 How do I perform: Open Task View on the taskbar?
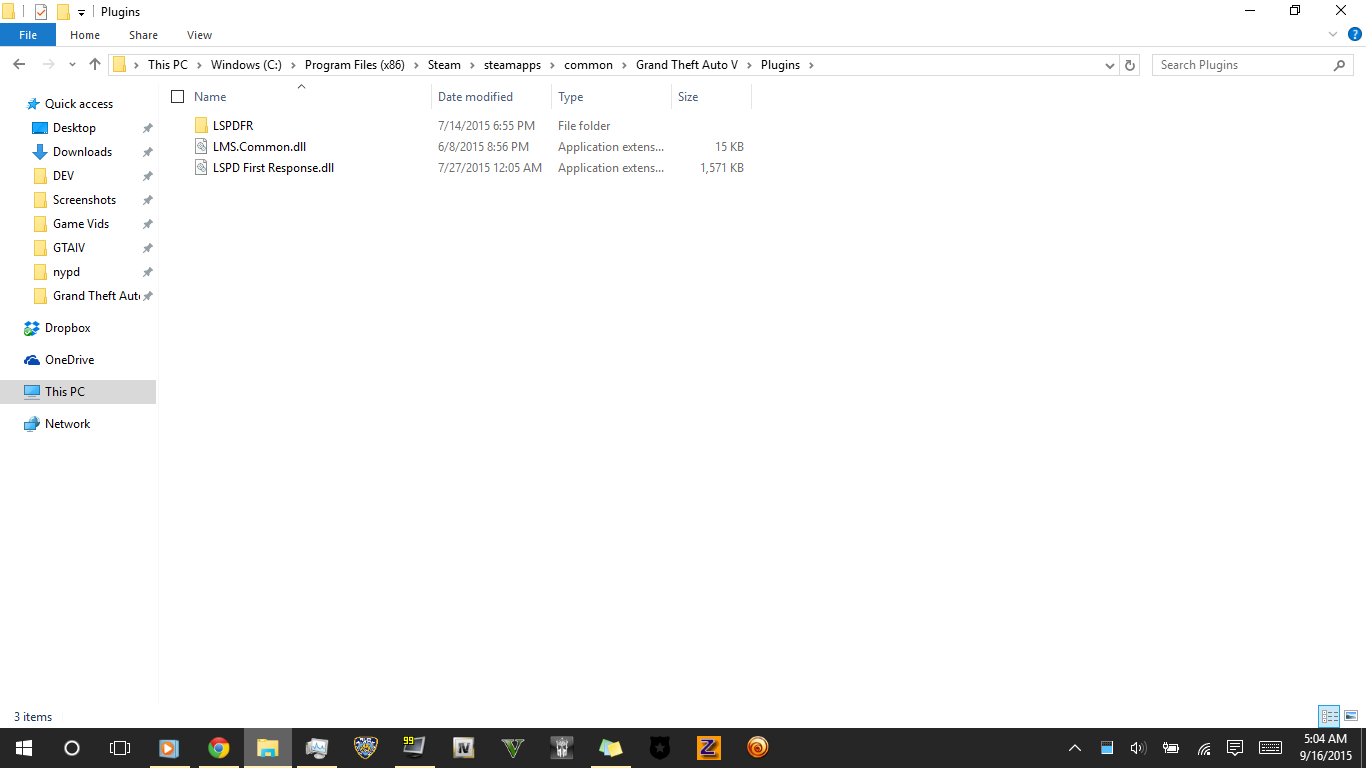[120, 748]
